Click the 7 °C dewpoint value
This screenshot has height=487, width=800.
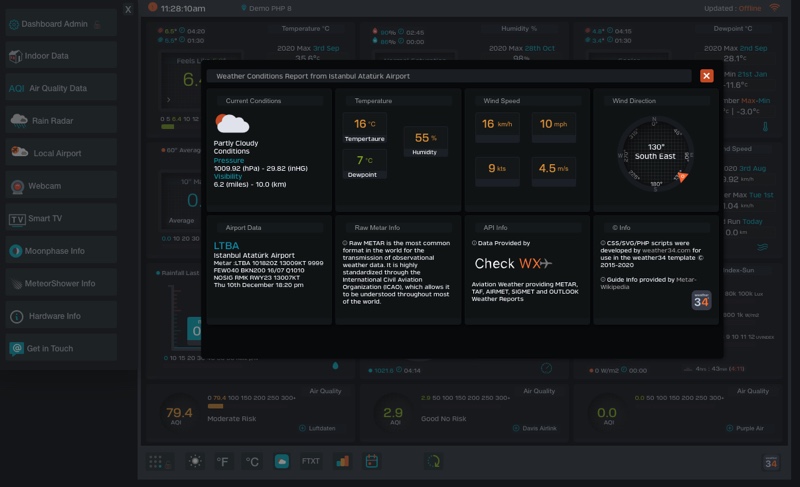[364, 160]
